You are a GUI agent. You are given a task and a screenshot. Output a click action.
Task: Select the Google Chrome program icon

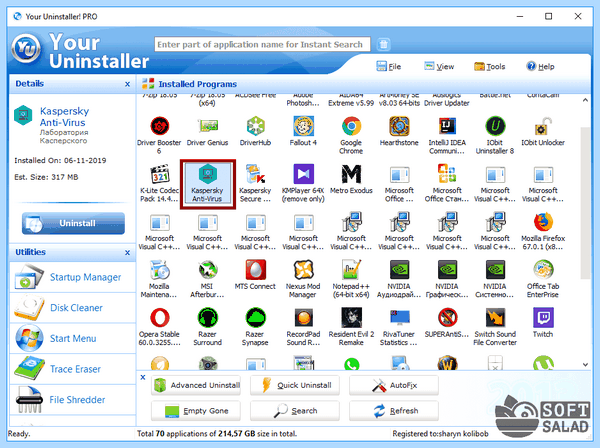(351, 126)
